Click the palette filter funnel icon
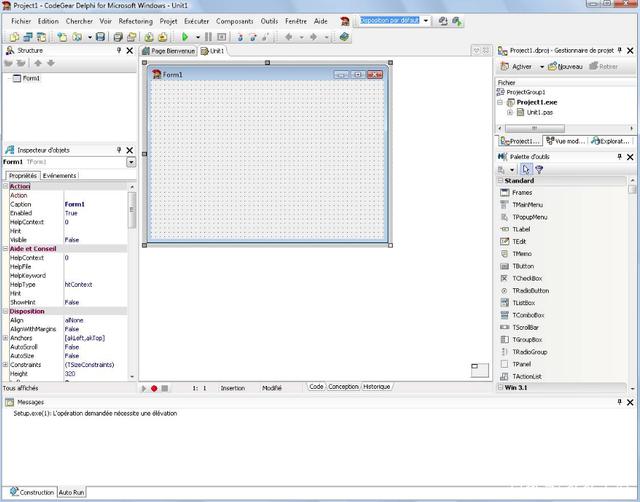The image size is (640, 502). click(x=539, y=169)
